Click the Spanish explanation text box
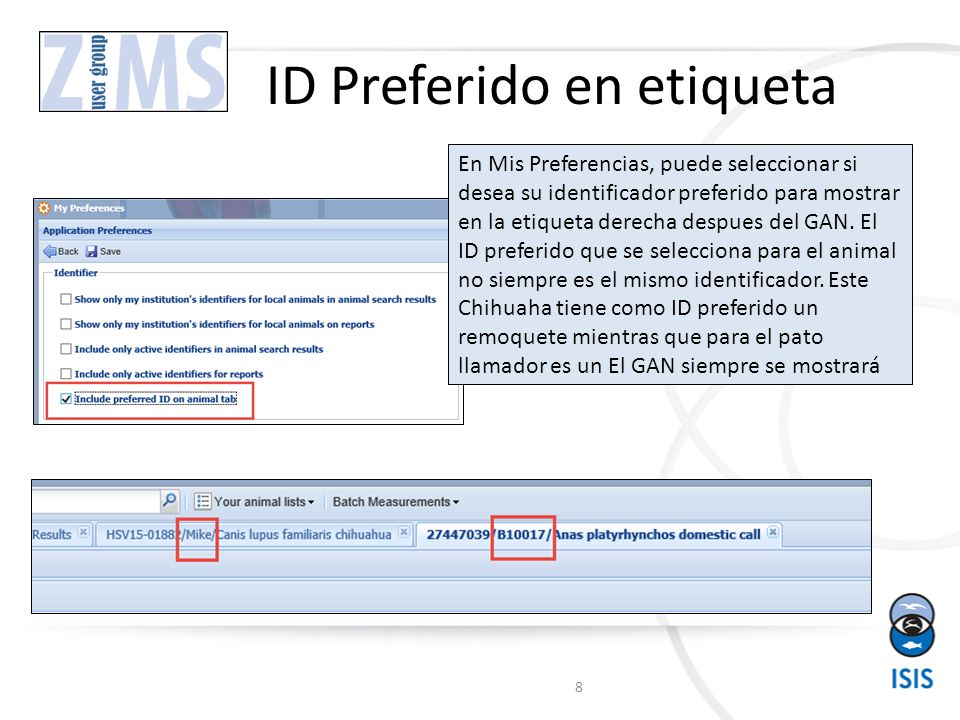The height and width of the screenshot is (720, 960). point(680,264)
